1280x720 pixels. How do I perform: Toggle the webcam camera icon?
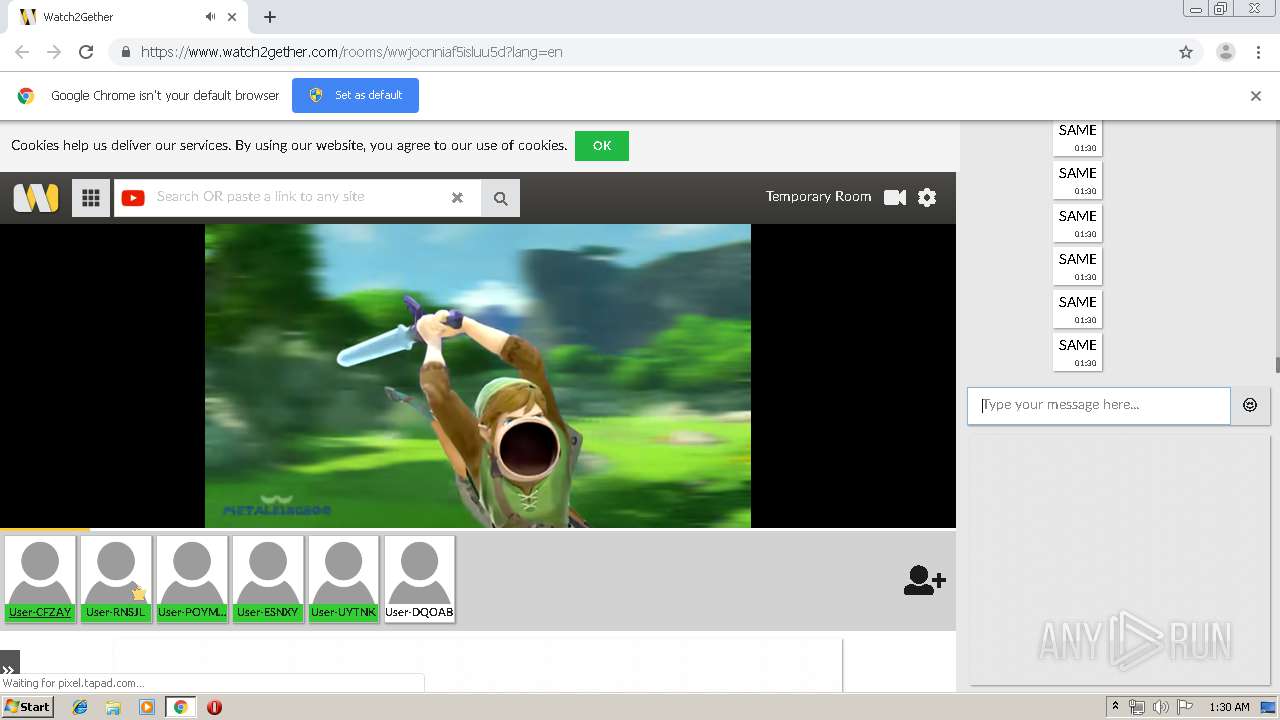(x=895, y=198)
